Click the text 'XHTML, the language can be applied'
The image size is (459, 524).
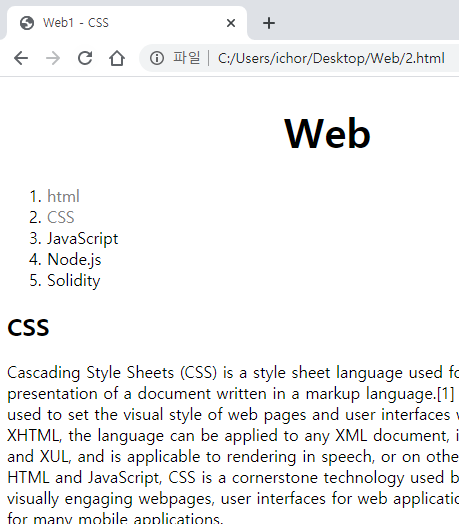coord(142,436)
